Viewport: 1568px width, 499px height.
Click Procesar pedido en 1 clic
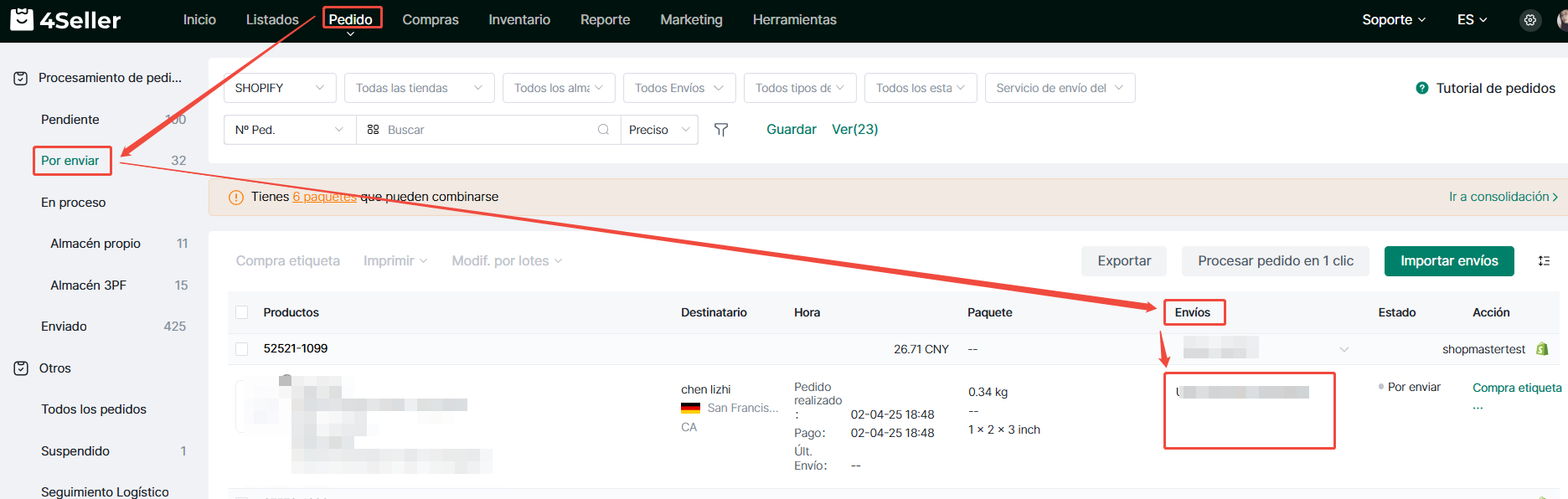(1275, 261)
